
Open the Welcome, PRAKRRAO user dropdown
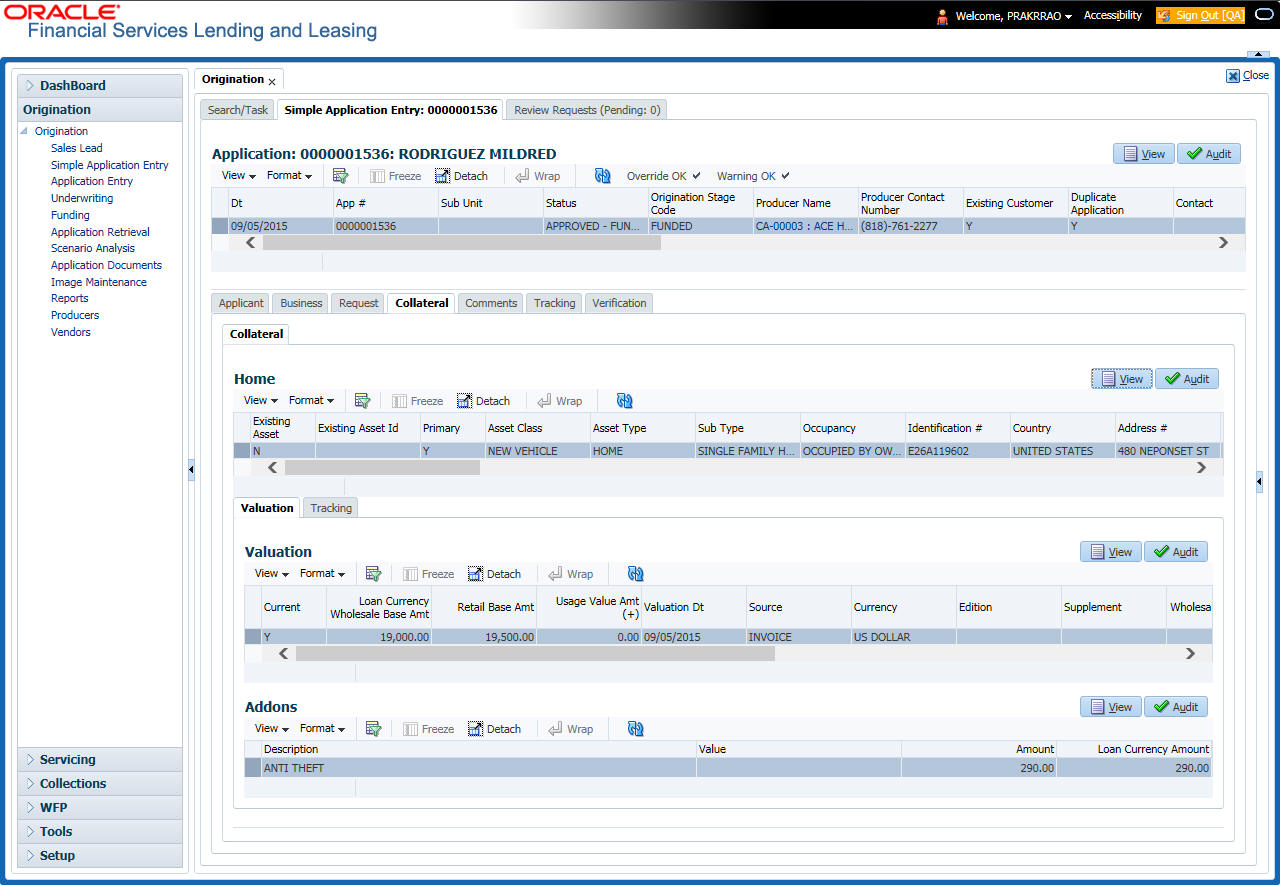point(1013,16)
